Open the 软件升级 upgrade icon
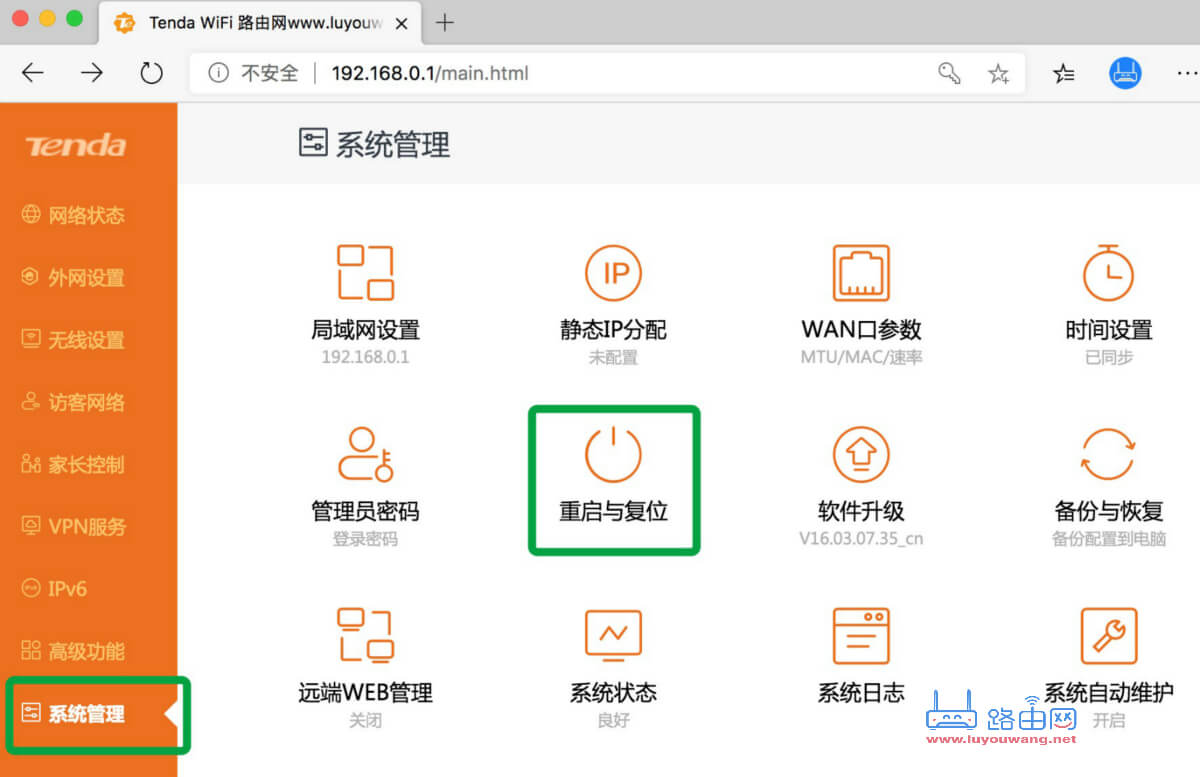The width and height of the screenshot is (1200, 777). [861, 455]
